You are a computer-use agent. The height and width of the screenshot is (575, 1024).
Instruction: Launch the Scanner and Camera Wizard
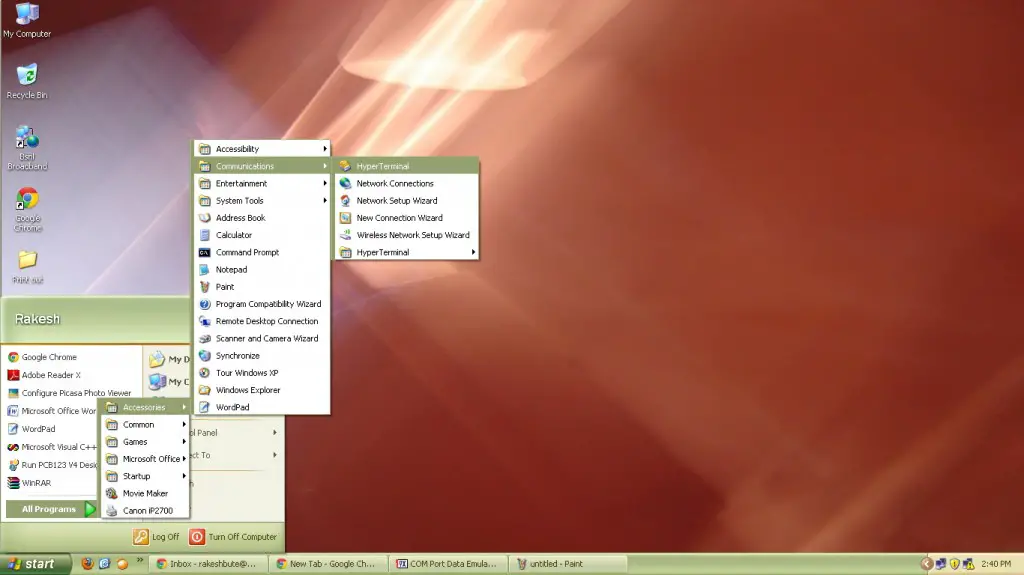click(x=262, y=338)
